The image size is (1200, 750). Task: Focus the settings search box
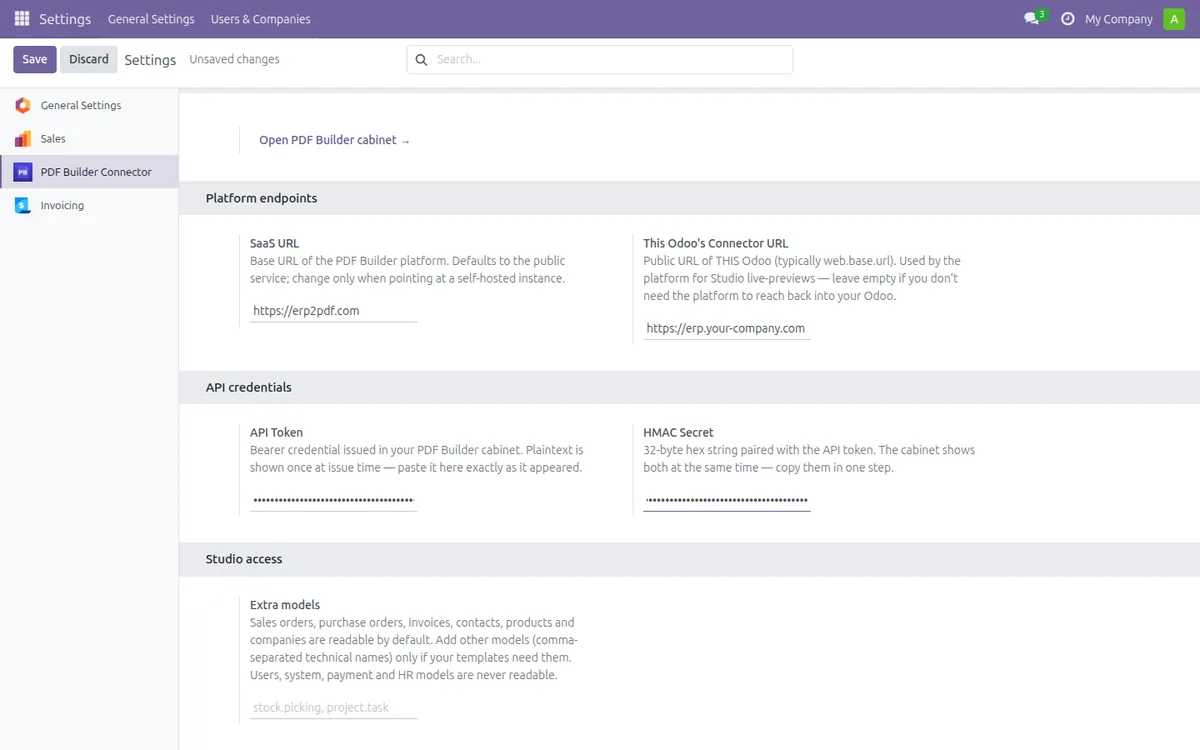(x=600, y=60)
